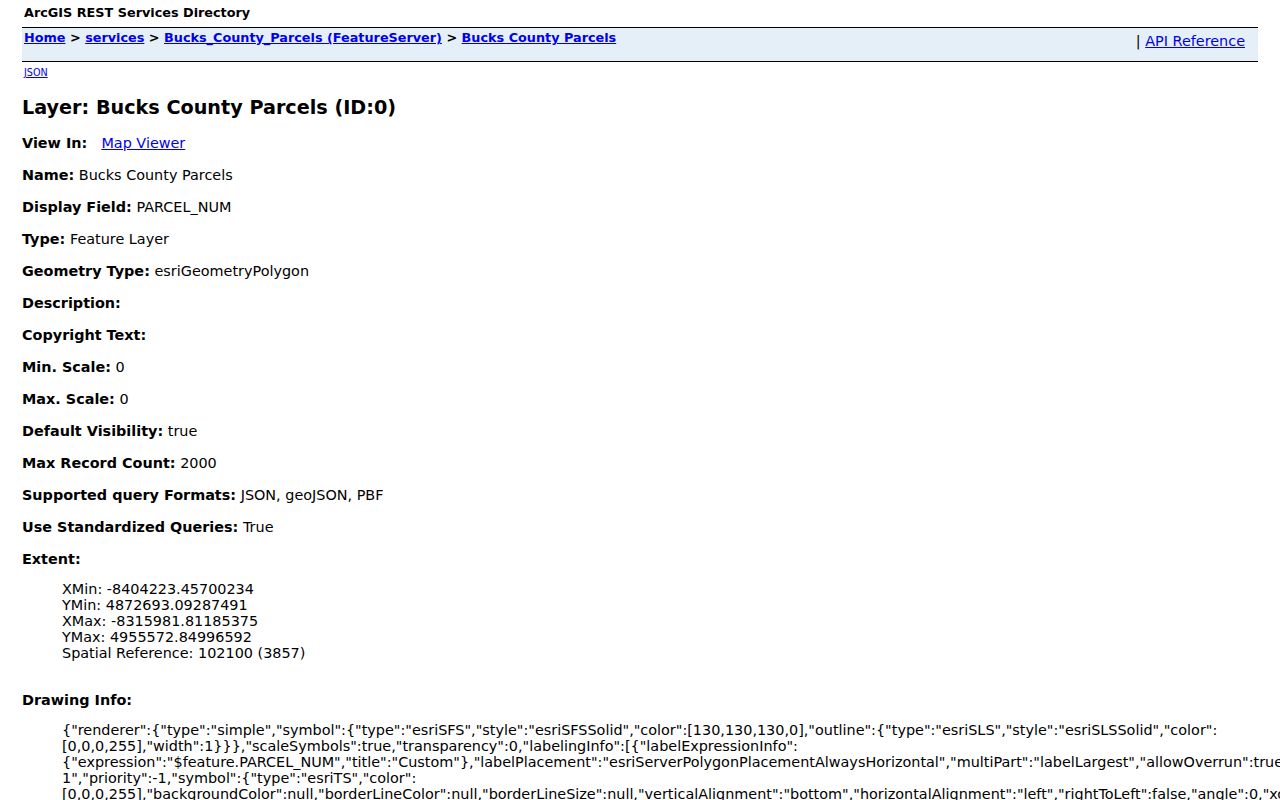Click the Copyright Text label
The width and height of the screenshot is (1280, 800).
[84, 335]
